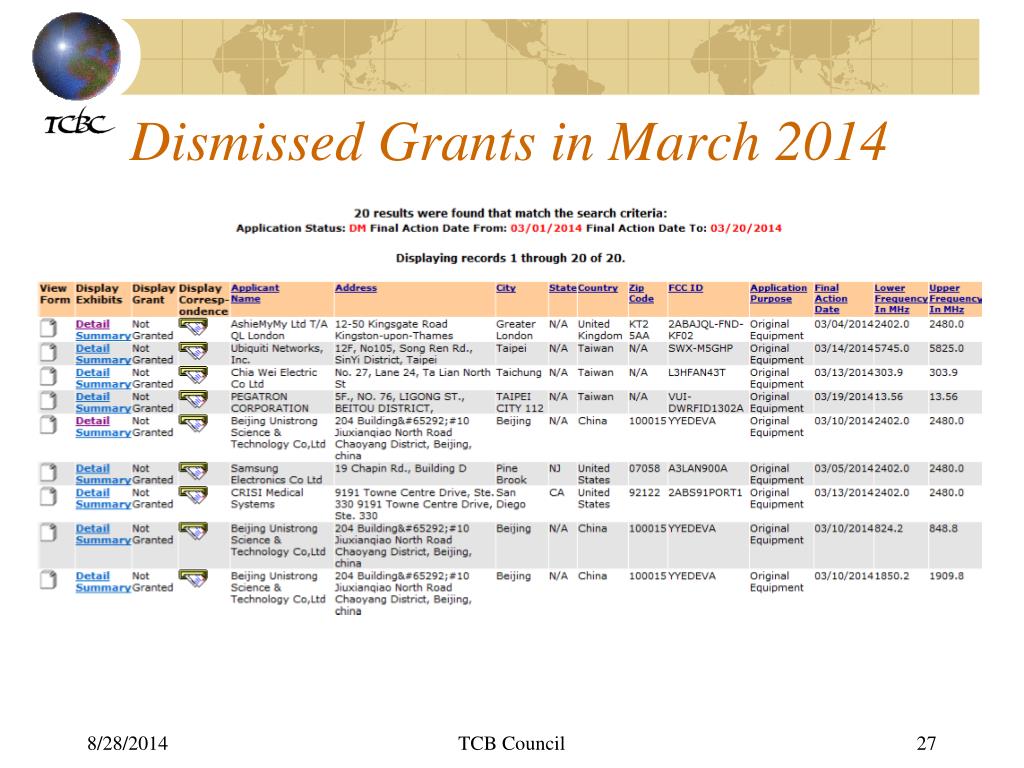Viewport: 1024px width, 768px height.
Task: Open Detail link for CRISI Medical Systems
Action: click(x=93, y=492)
